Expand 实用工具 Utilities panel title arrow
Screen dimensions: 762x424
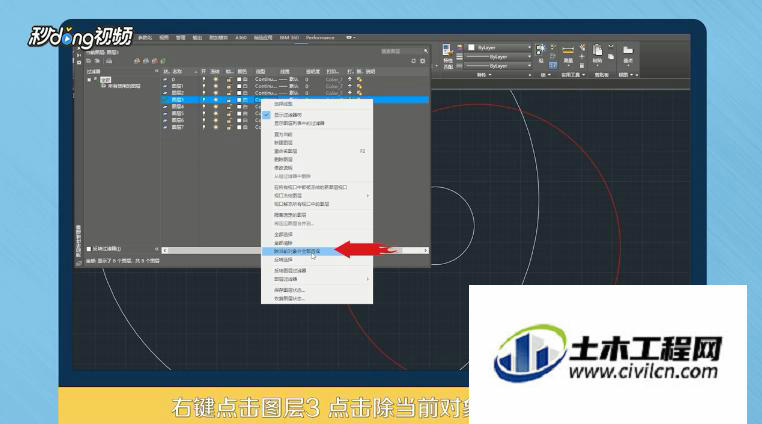click(x=583, y=75)
